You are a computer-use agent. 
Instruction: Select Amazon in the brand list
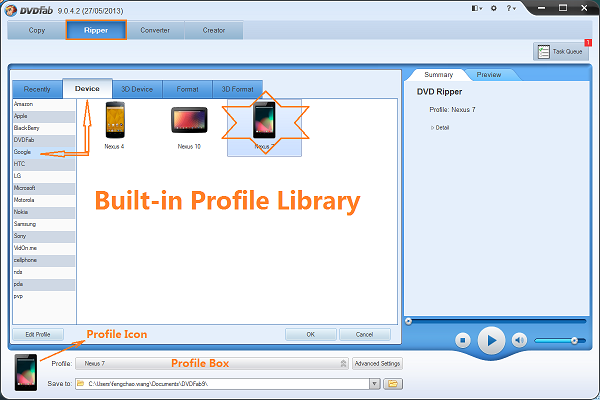(x=44, y=104)
